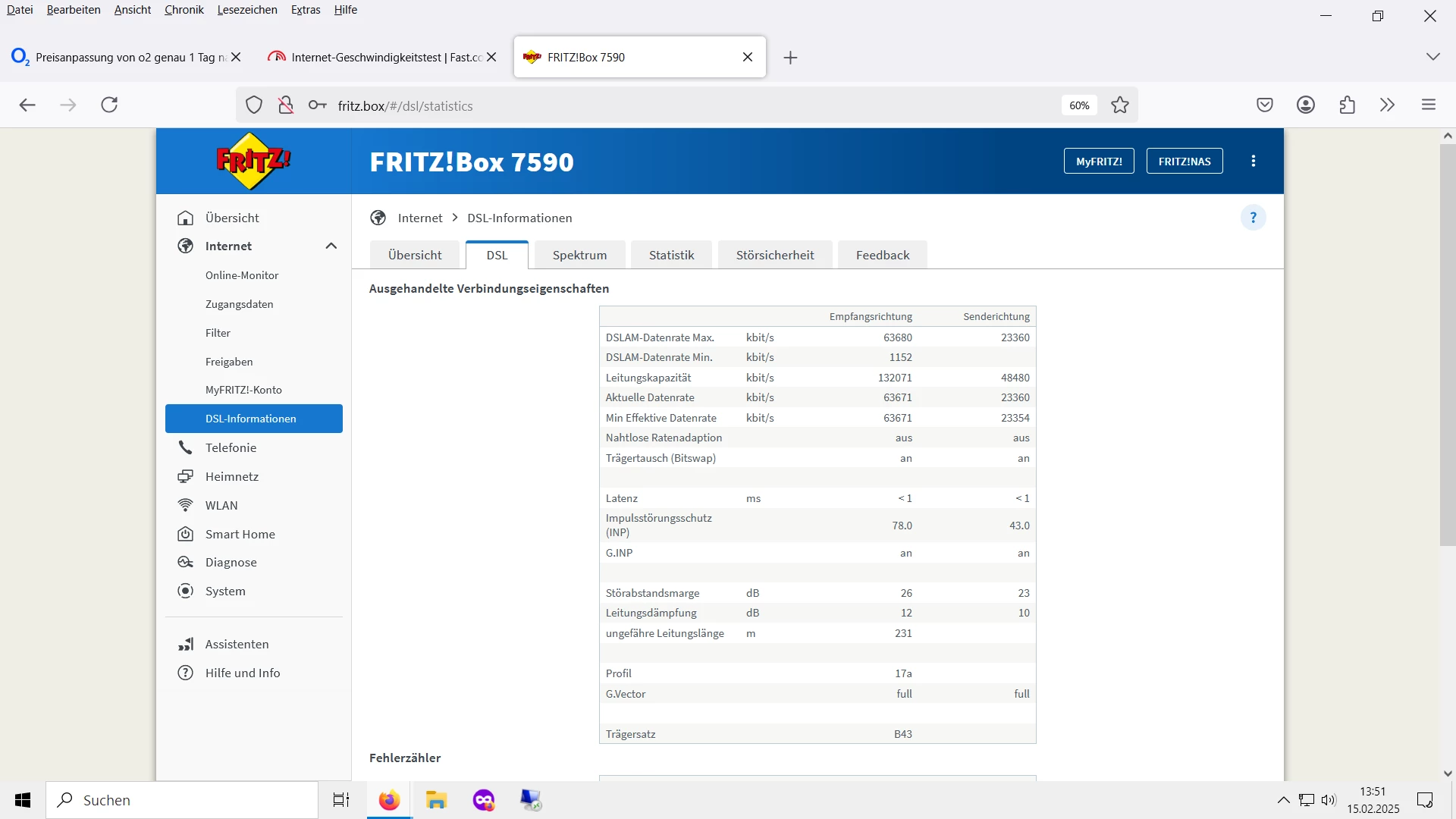Reset the 60% zoom level indicator
This screenshot has width=1456, height=819.
click(1079, 105)
